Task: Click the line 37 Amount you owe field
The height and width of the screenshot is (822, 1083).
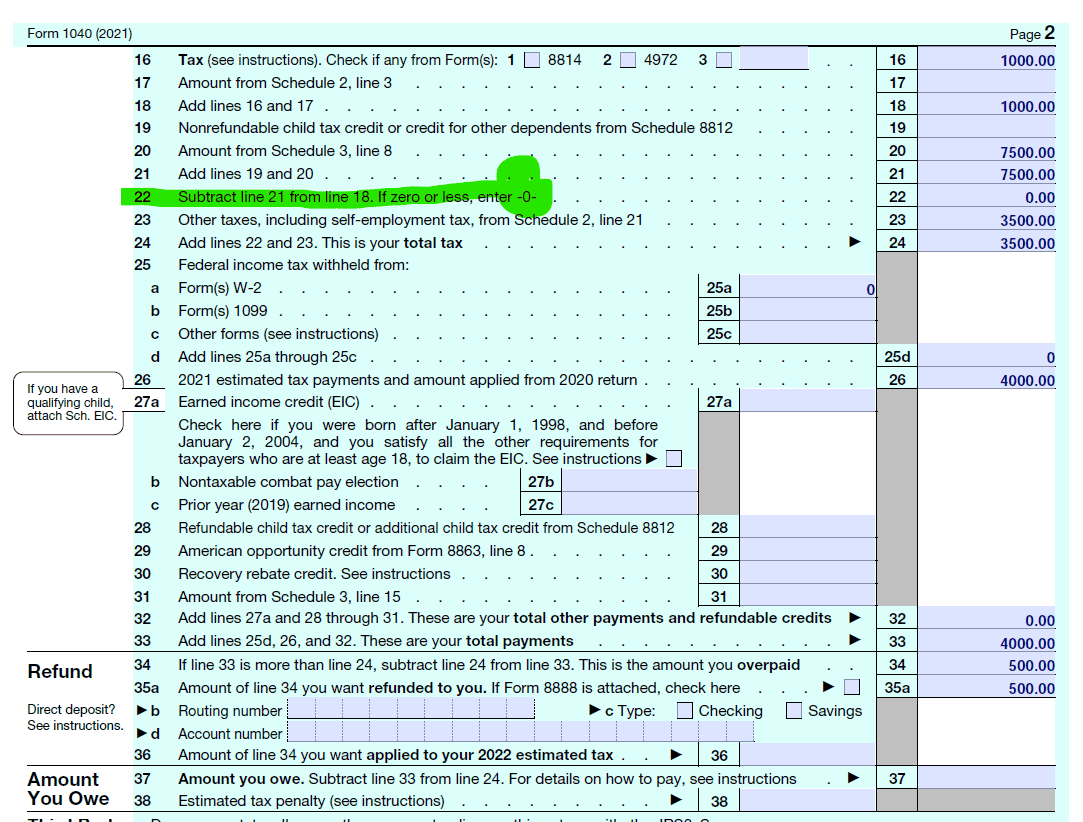Action: (986, 778)
